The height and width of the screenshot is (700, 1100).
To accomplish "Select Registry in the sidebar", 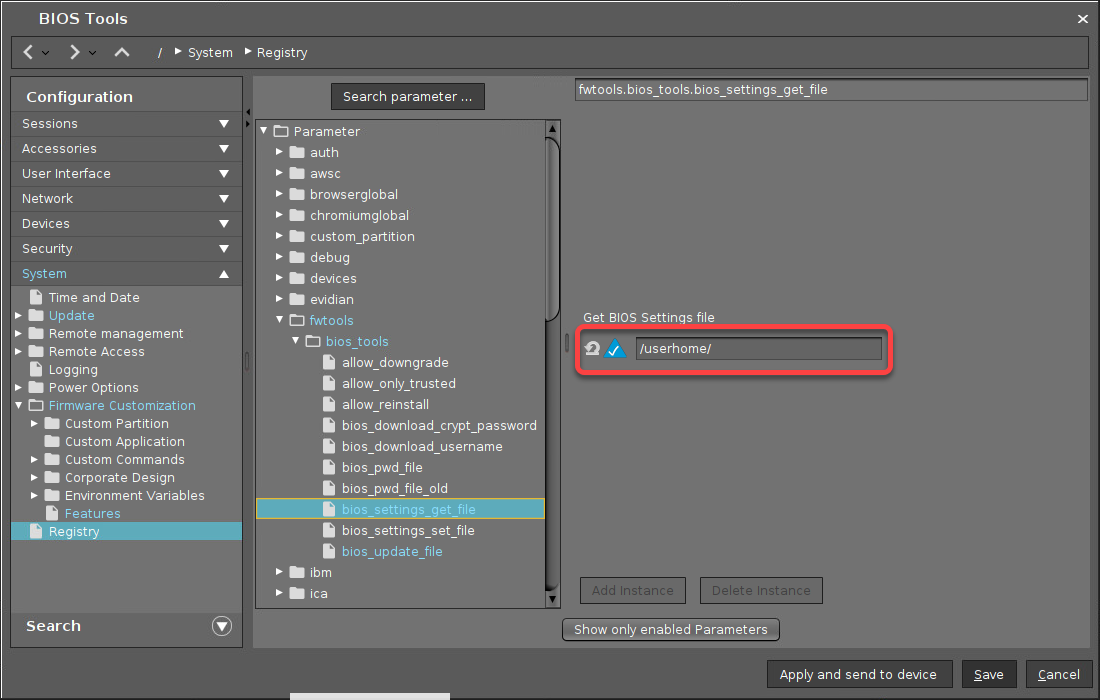I will [74, 531].
